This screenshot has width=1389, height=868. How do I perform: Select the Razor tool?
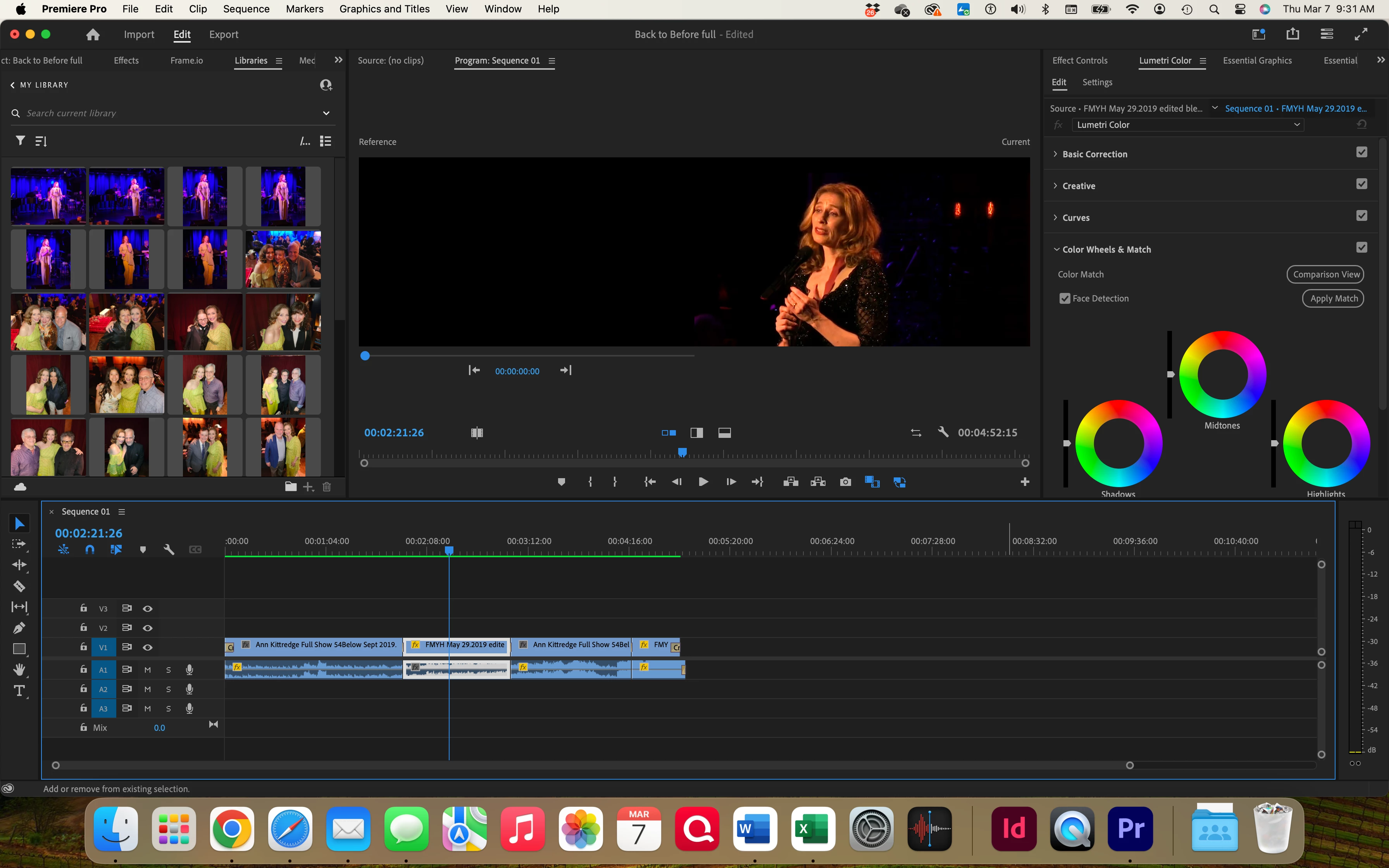19,586
